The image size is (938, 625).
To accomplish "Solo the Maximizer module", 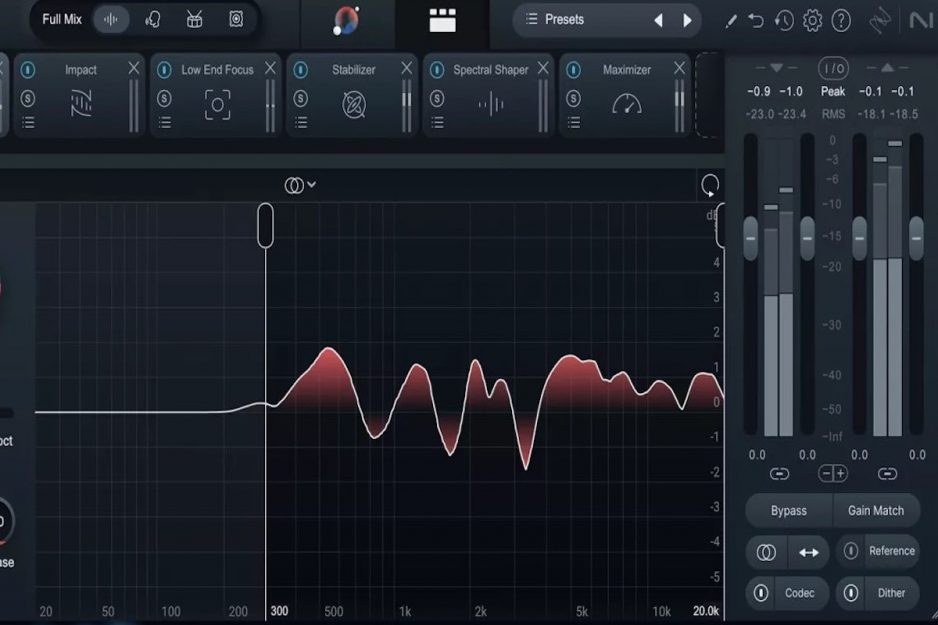I will [x=573, y=97].
